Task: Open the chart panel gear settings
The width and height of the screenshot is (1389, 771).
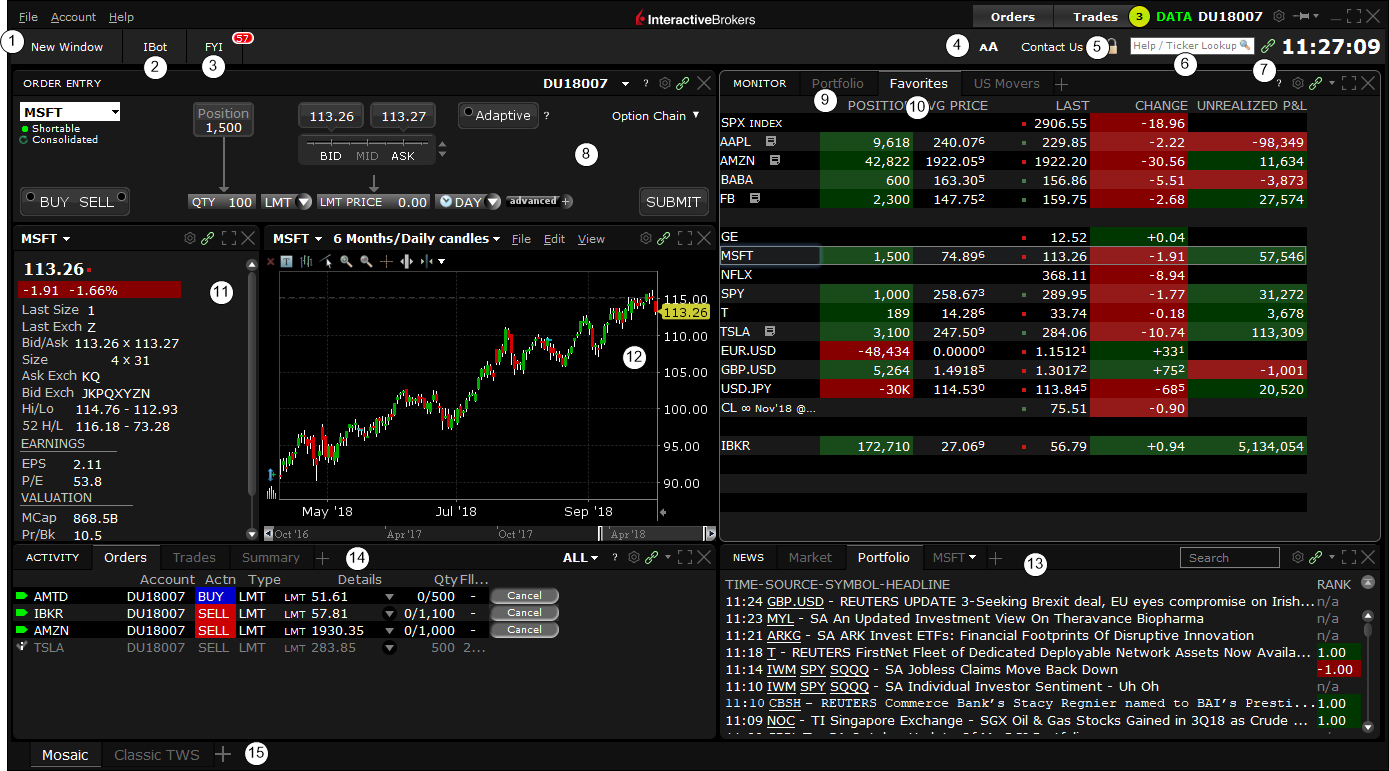Action: (645, 239)
